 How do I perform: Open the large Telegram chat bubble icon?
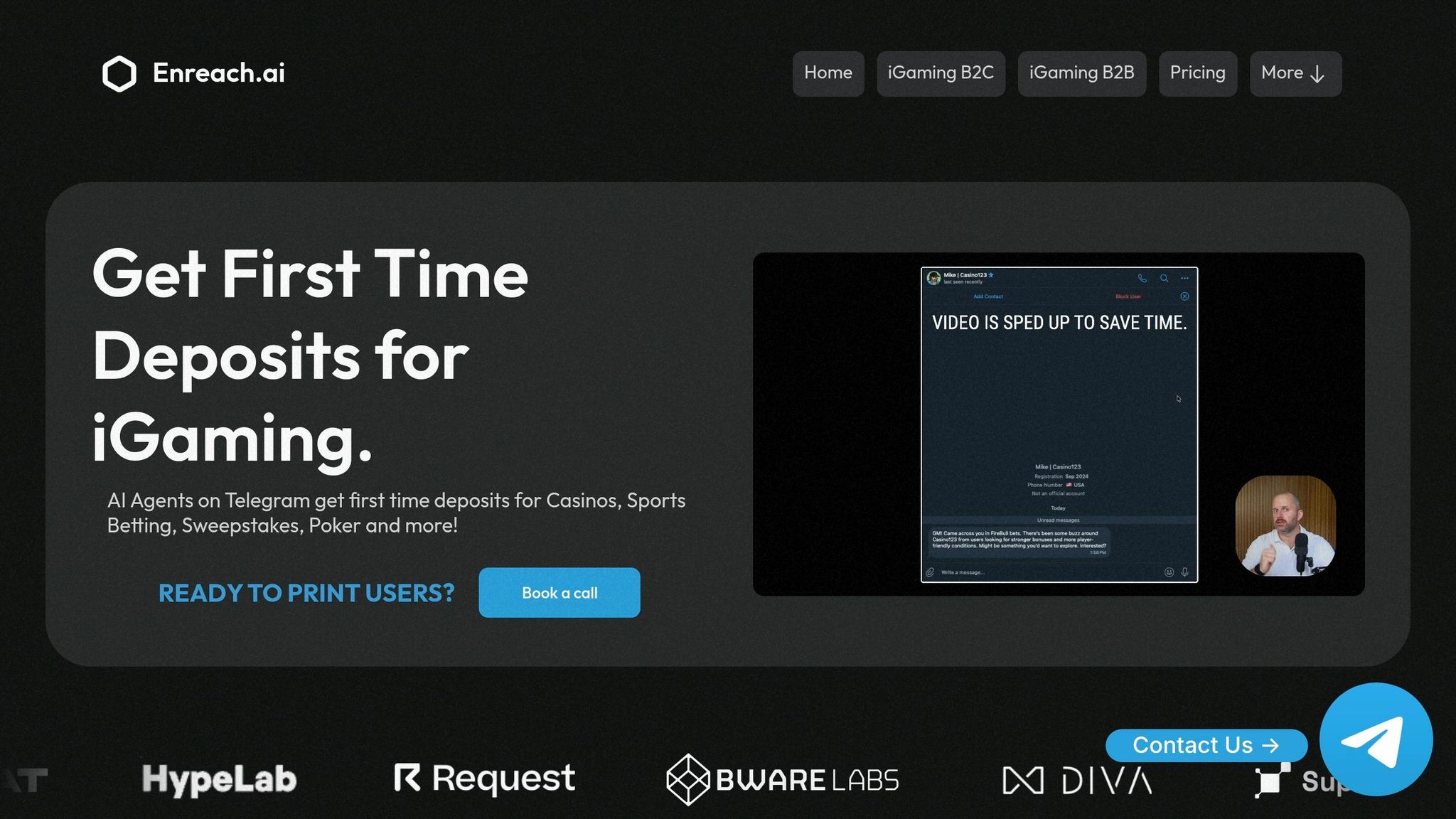click(1376, 739)
